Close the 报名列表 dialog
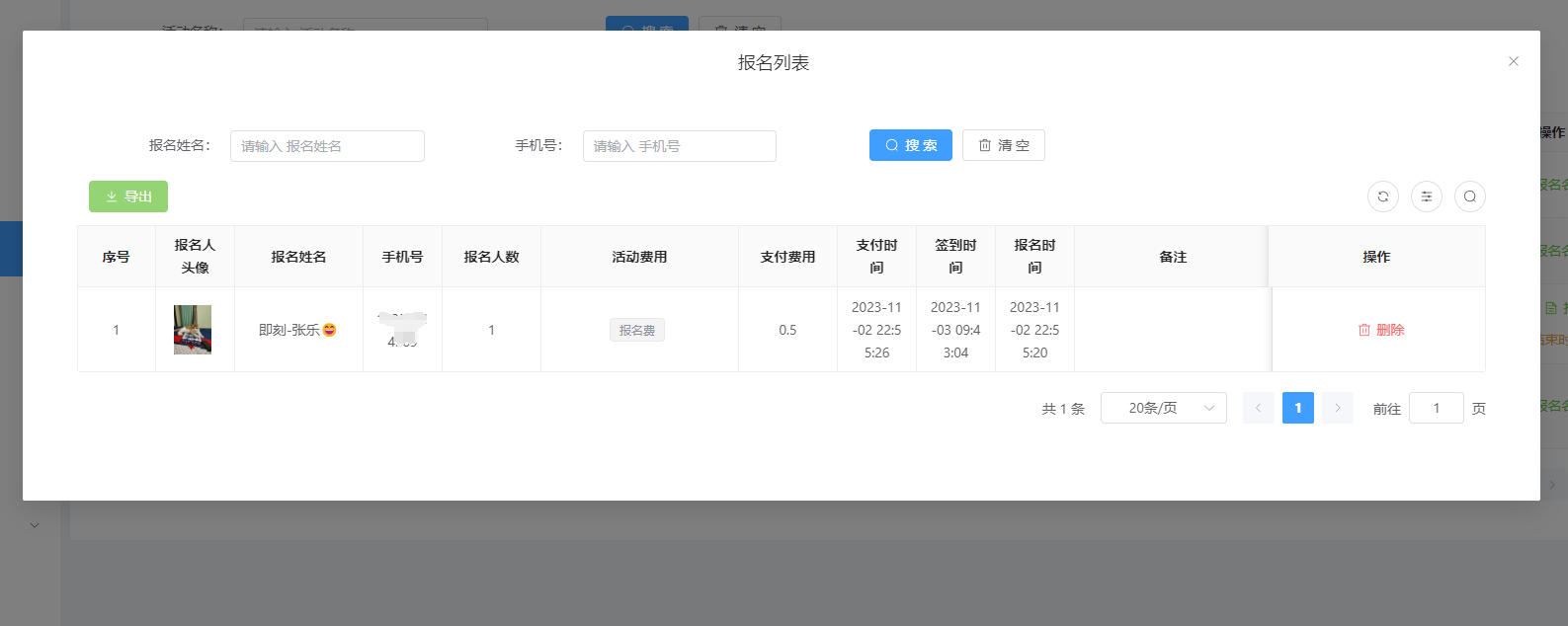Screen dimensions: 1568x626 click(x=1513, y=61)
